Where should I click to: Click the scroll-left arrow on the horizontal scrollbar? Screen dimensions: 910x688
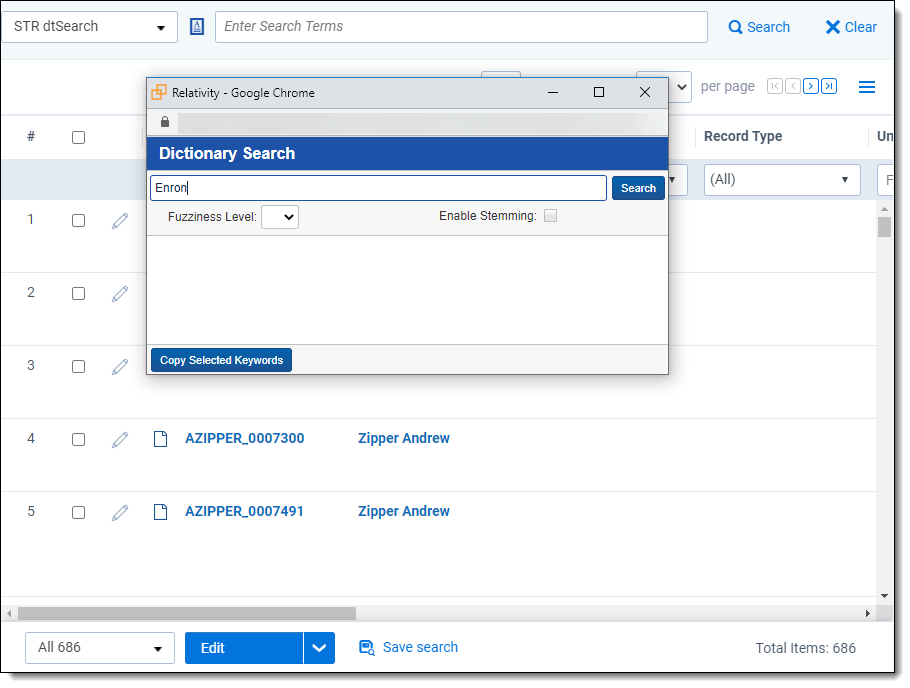9,614
